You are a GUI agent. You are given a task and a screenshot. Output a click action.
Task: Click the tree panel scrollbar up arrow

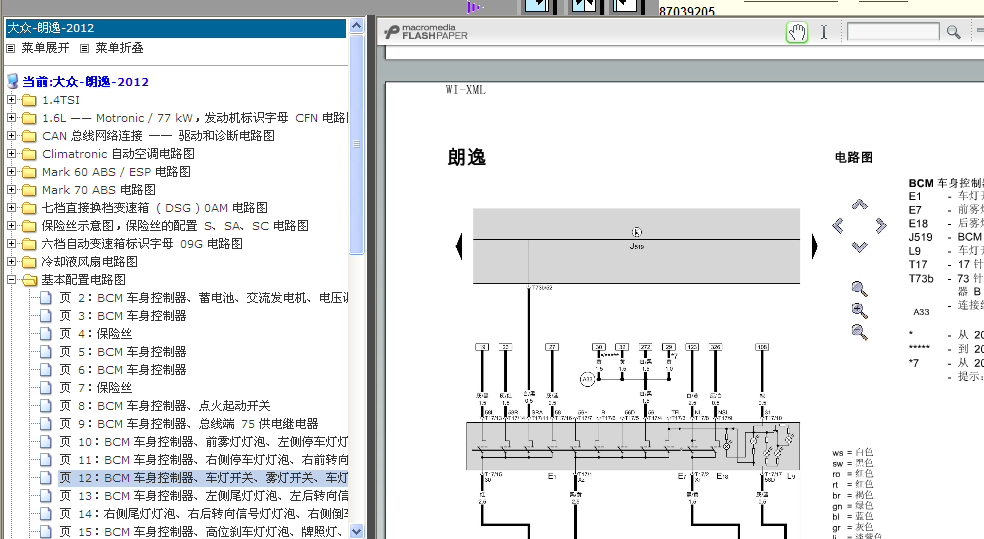[356, 26]
